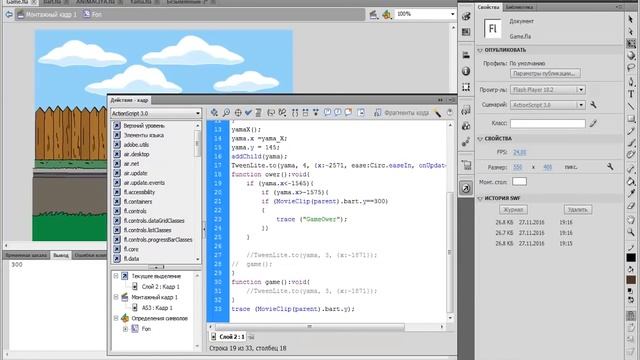Open the Color palette panel icon in dock
Image resolution: width=640 pixels, height=360 pixels.
[x=466, y=16]
